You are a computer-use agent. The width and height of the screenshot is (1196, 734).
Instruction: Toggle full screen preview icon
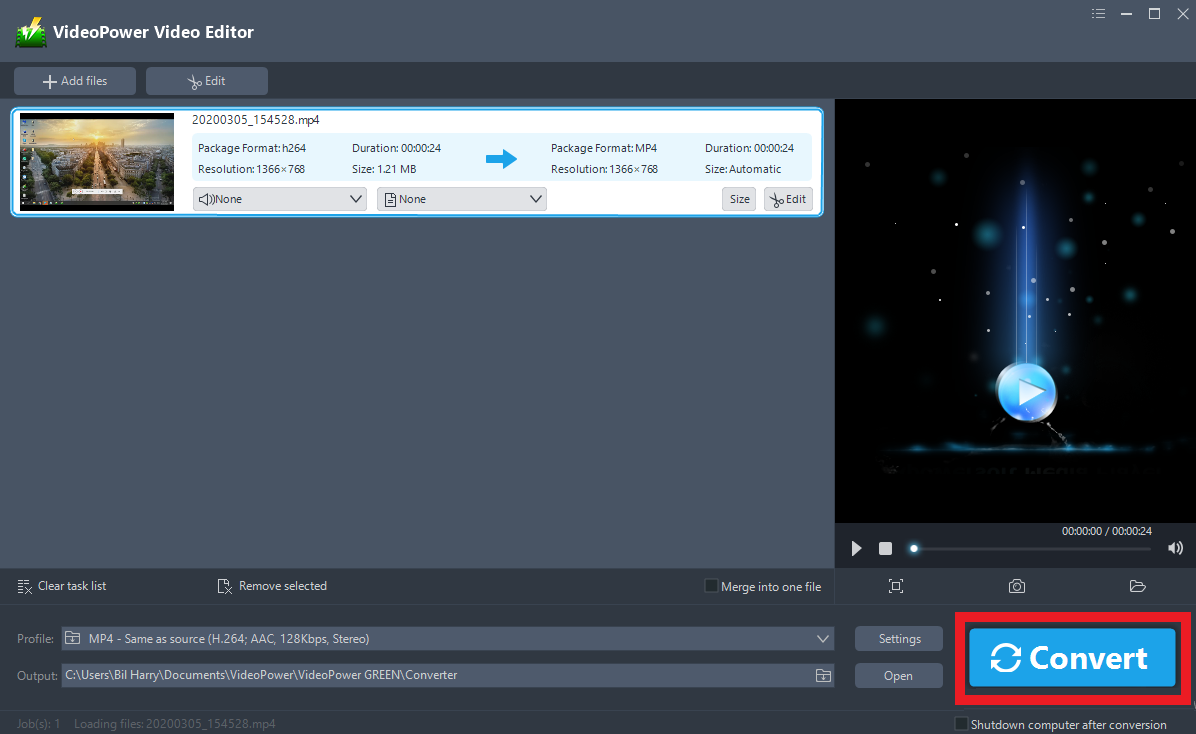click(895, 586)
